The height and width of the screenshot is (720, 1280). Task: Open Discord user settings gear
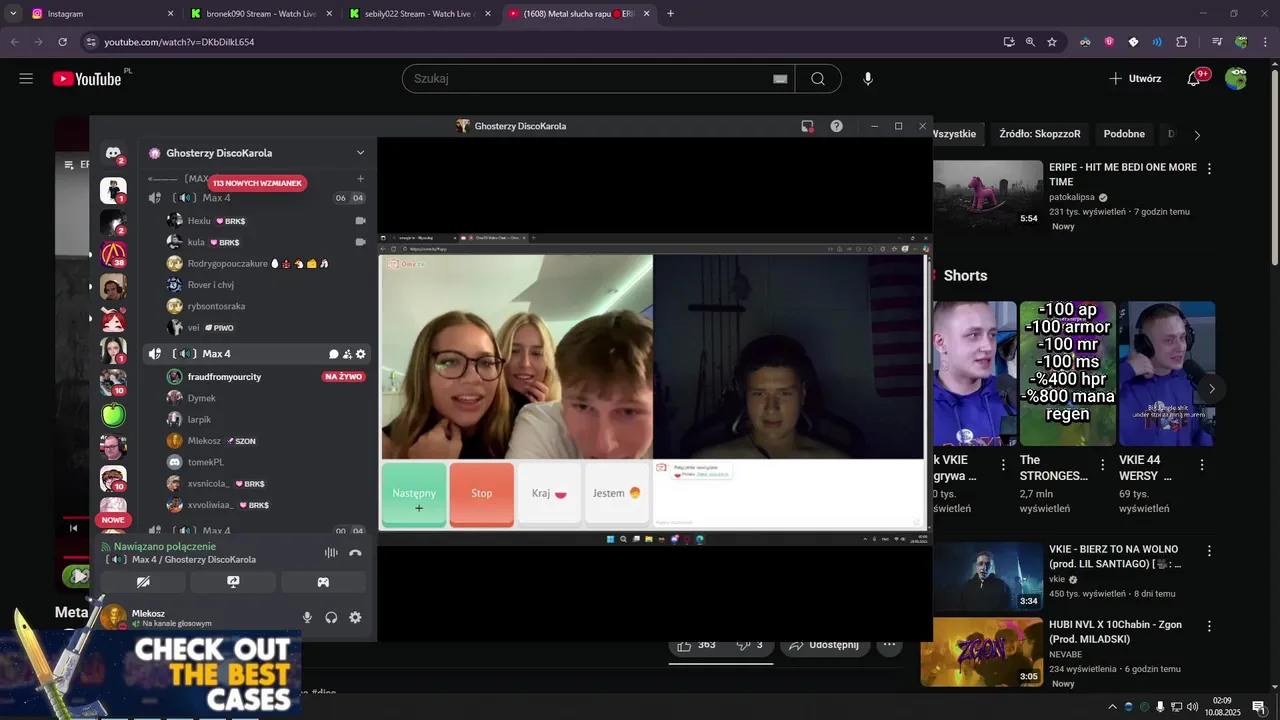click(355, 618)
